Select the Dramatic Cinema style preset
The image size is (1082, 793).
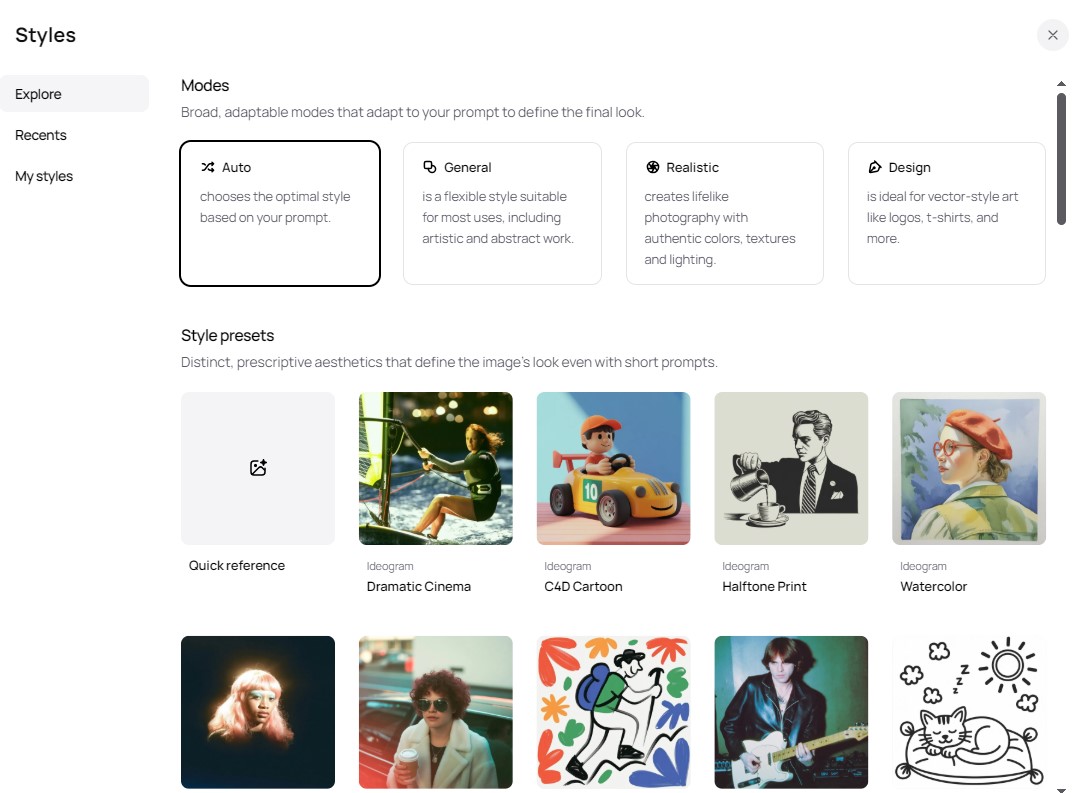[x=436, y=468]
